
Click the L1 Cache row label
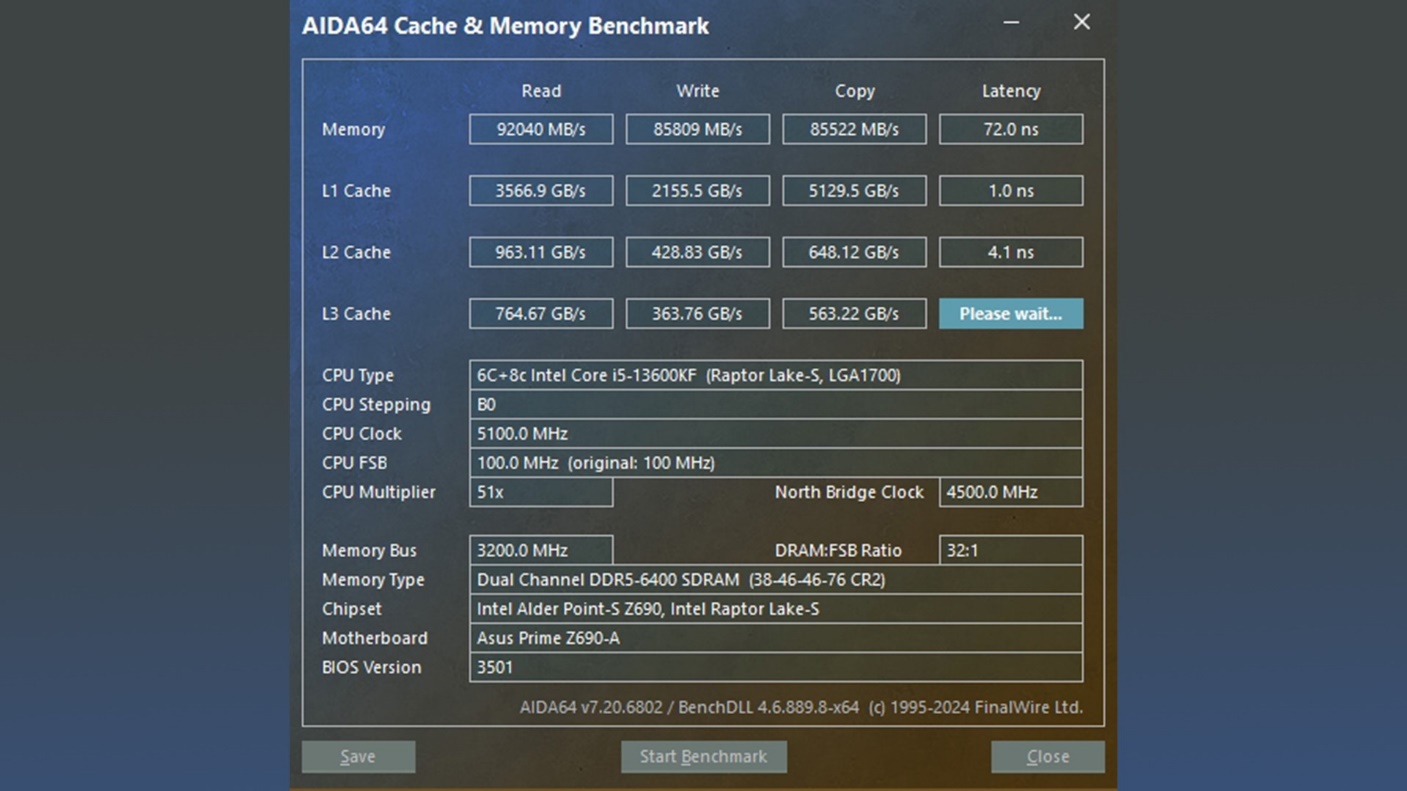(x=356, y=191)
